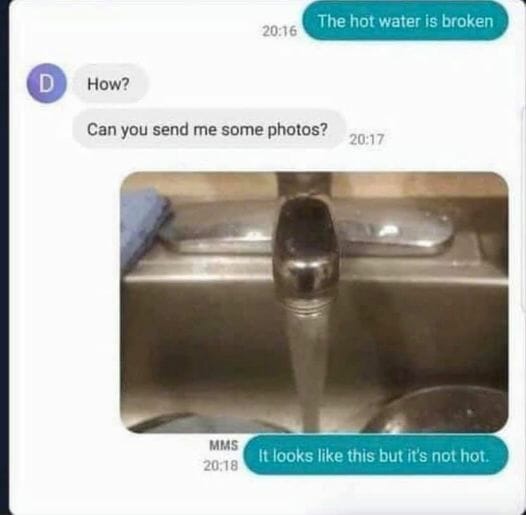This screenshot has height=515, width=526.
Task: Select "The hot water is broken" message bubble
Action: click(405, 21)
